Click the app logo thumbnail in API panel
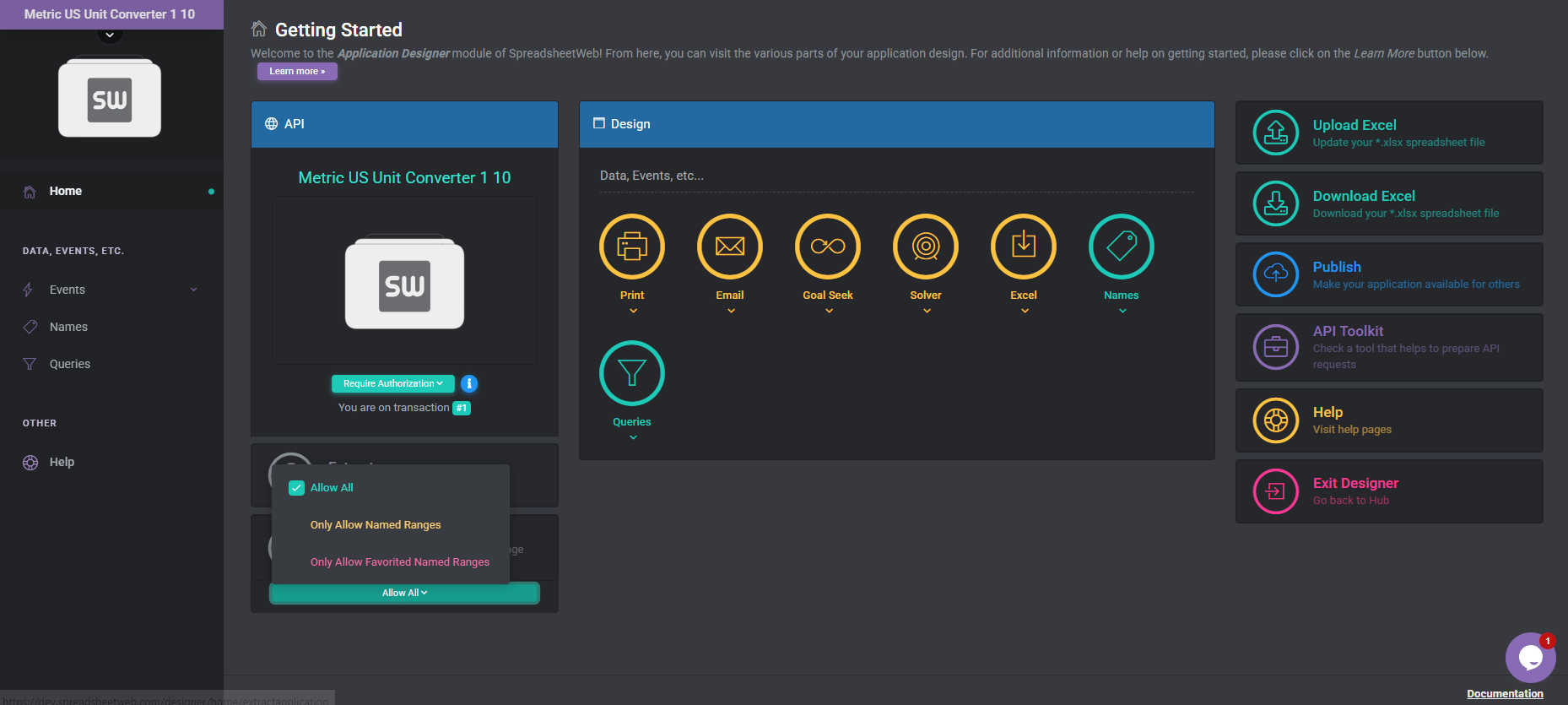This screenshot has width=1568, height=705. point(404,283)
